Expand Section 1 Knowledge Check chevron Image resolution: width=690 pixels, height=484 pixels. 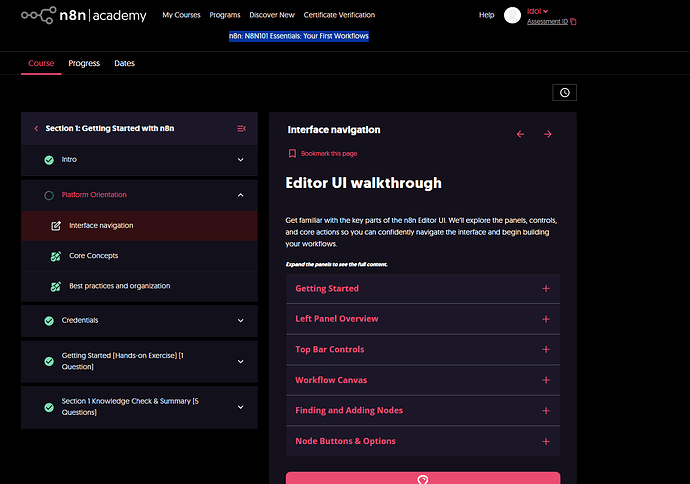[241, 407]
